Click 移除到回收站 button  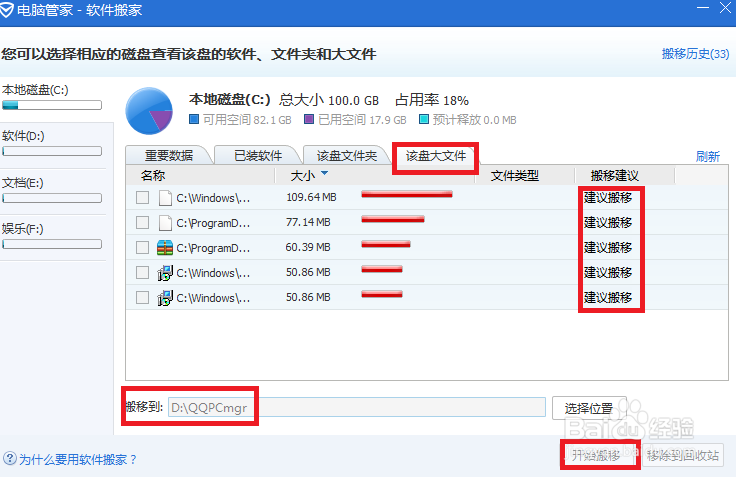point(683,454)
